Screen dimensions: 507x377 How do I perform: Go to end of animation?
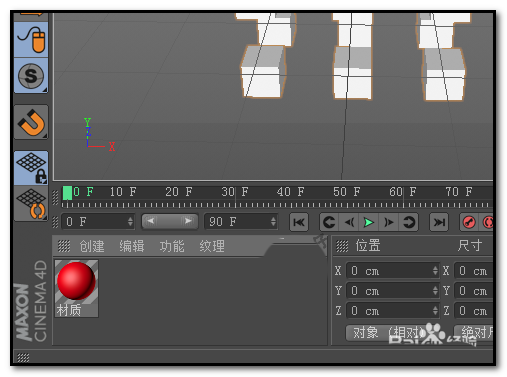[x=439, y=222]
